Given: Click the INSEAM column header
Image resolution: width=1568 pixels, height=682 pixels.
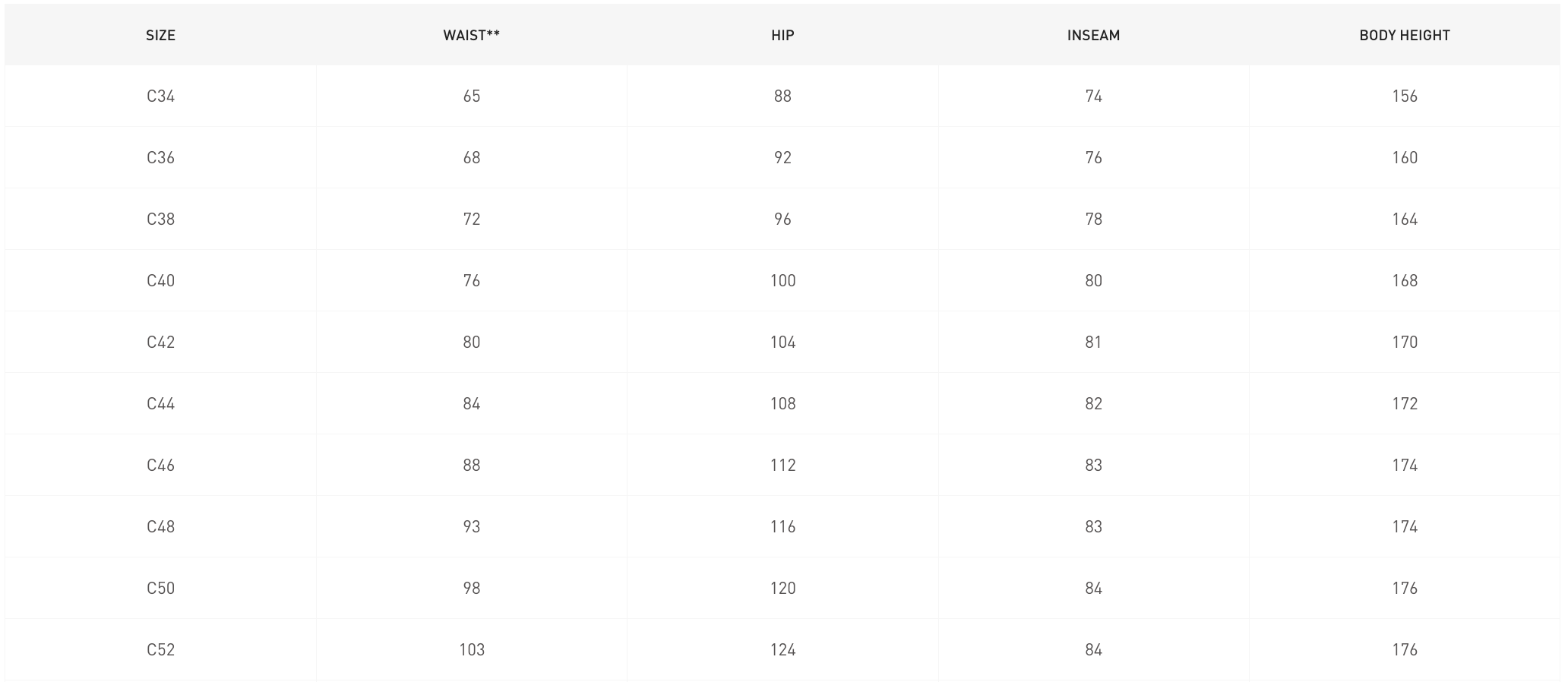Looking at the screenshot, I should (1093, 35).
